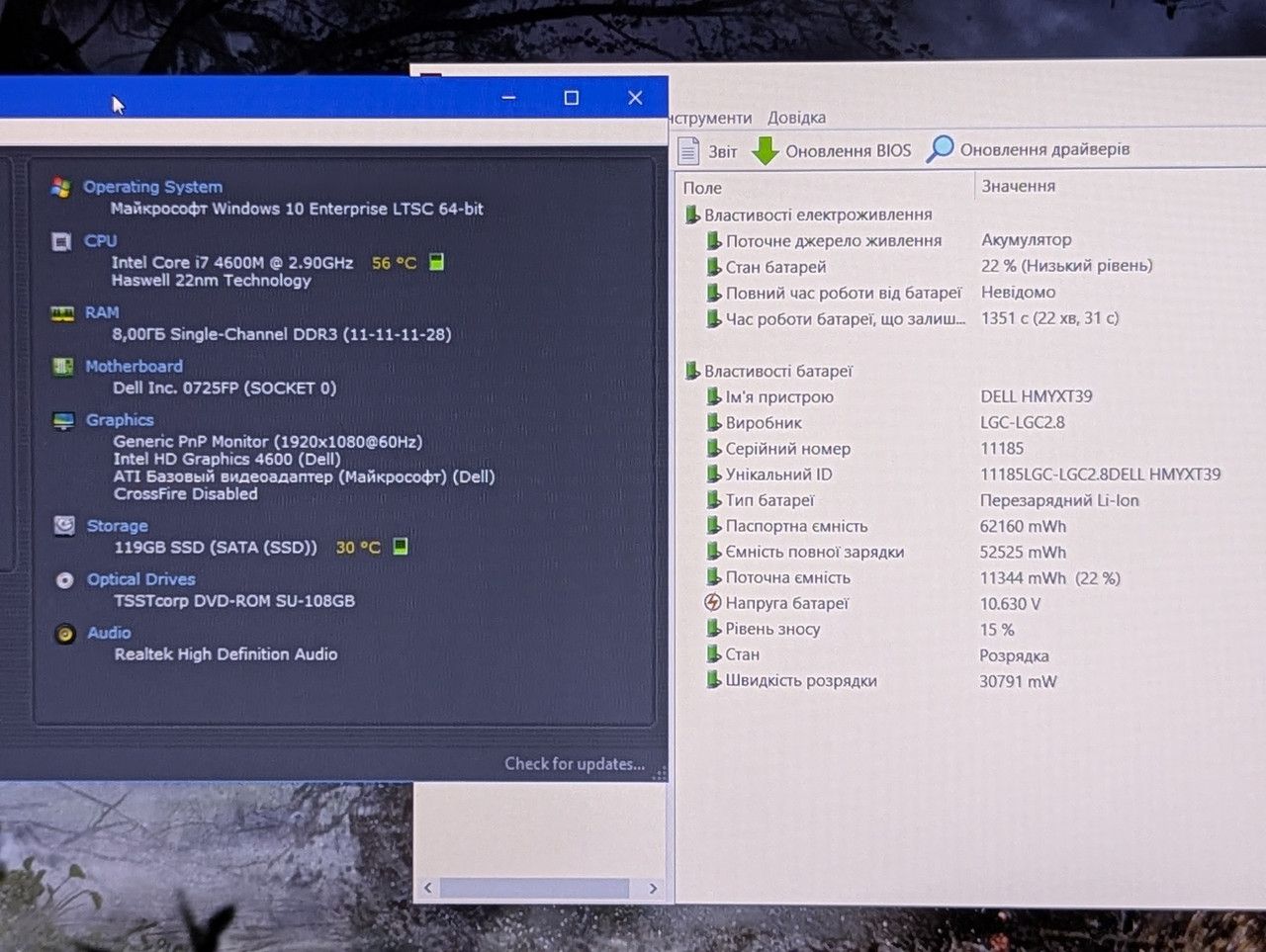Screen dimensions: 1266x952
Task: Click green SSD temperature indicator icon
Action: [x=401, y=546]
